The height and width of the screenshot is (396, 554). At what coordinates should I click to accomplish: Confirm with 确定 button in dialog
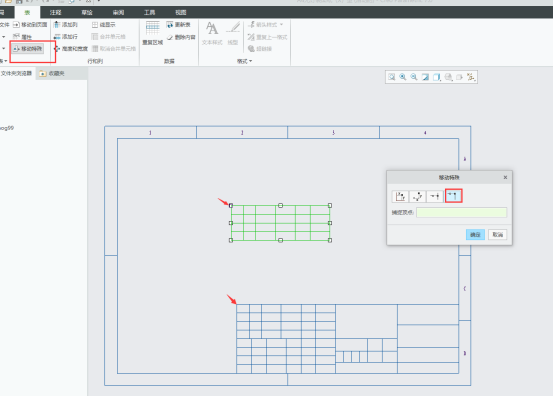[x=475, y=235]
